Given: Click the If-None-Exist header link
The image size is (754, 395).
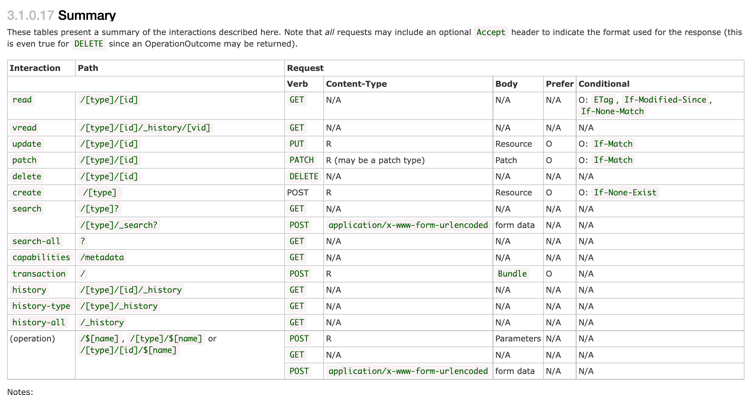Looking at the screenshot, I should click(625, 193).
